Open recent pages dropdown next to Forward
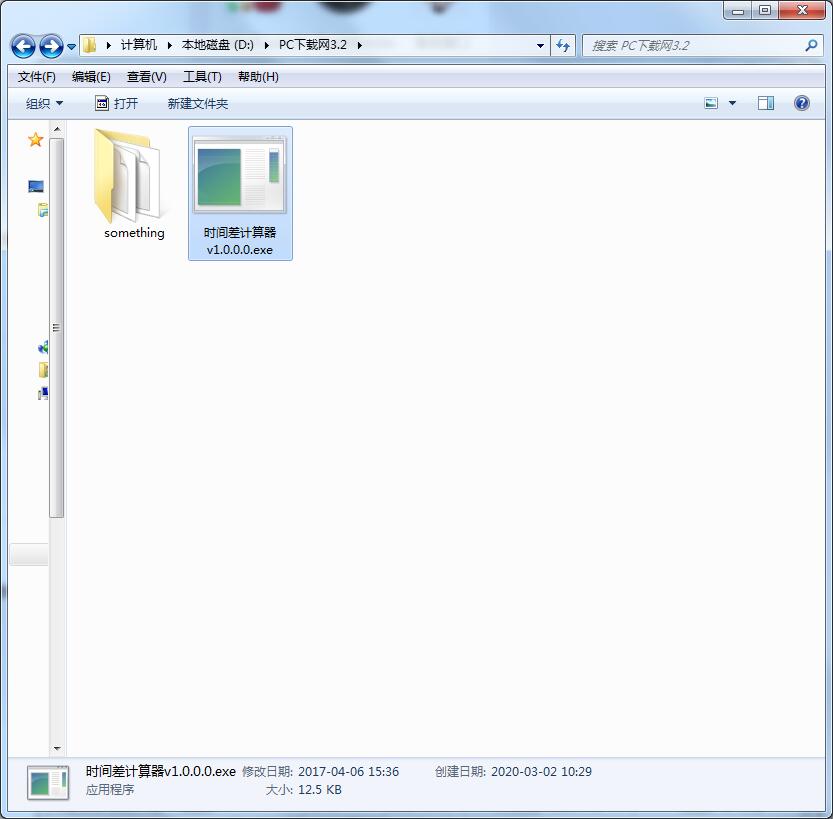 click(72, 46)
